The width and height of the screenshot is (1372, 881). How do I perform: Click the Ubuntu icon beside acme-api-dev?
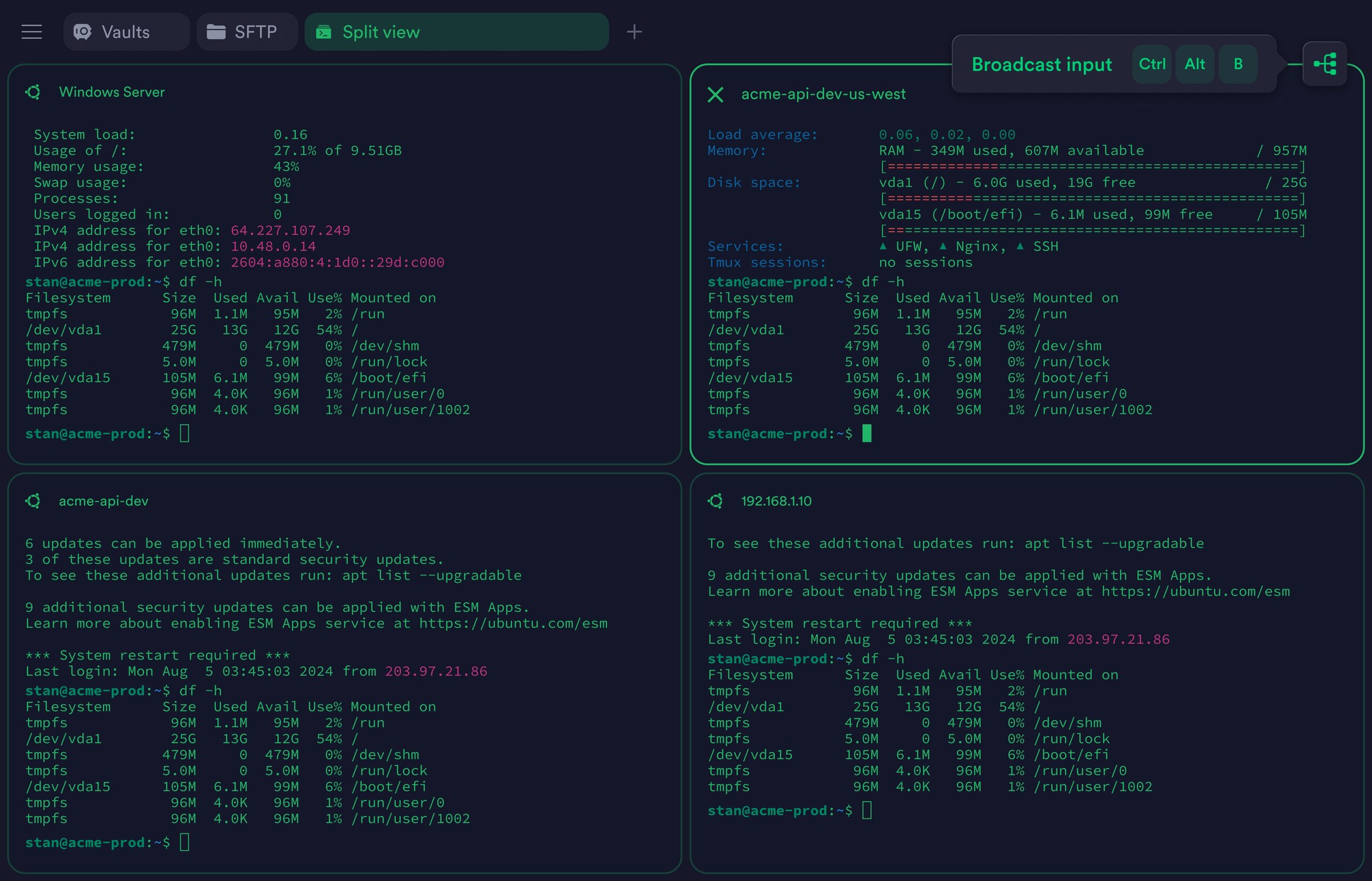pos(33,500)
